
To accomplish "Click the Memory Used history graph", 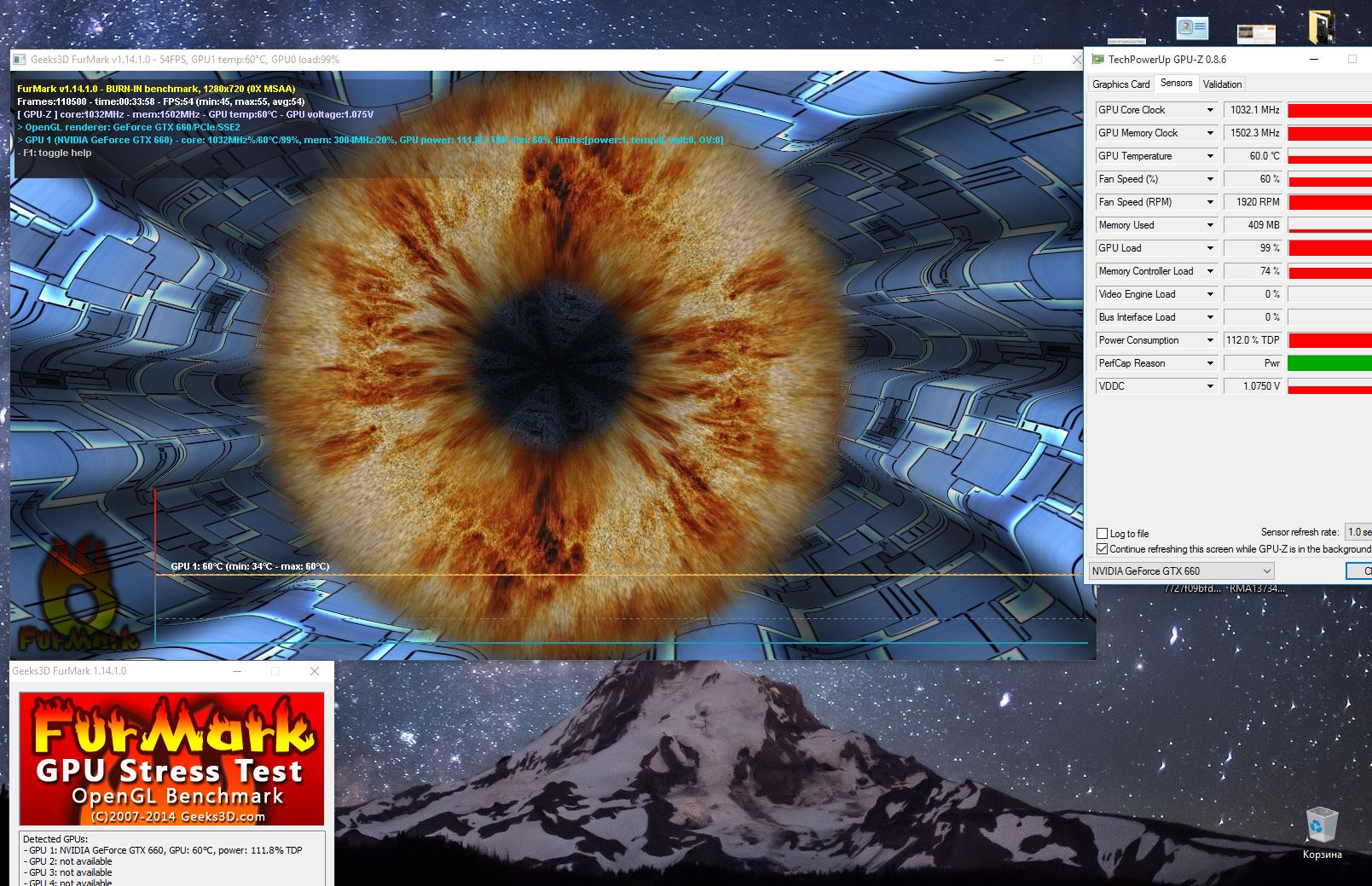I will pos(1329,225).
